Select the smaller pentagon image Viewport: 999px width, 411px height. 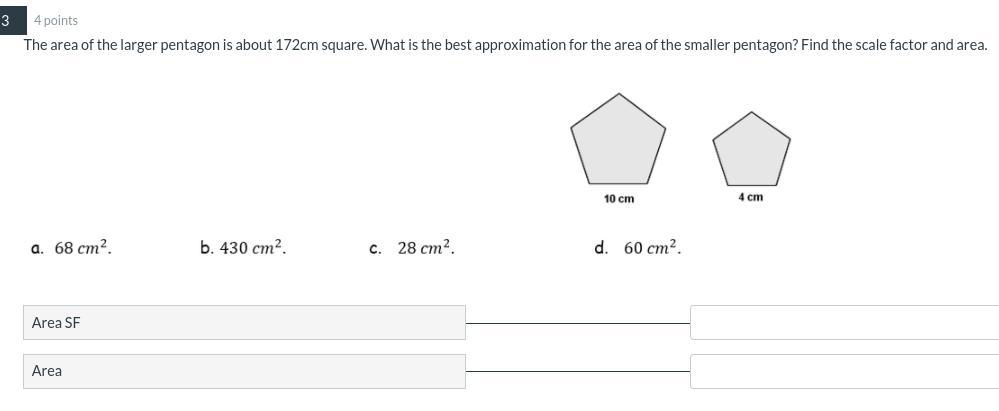pos(751,148)
